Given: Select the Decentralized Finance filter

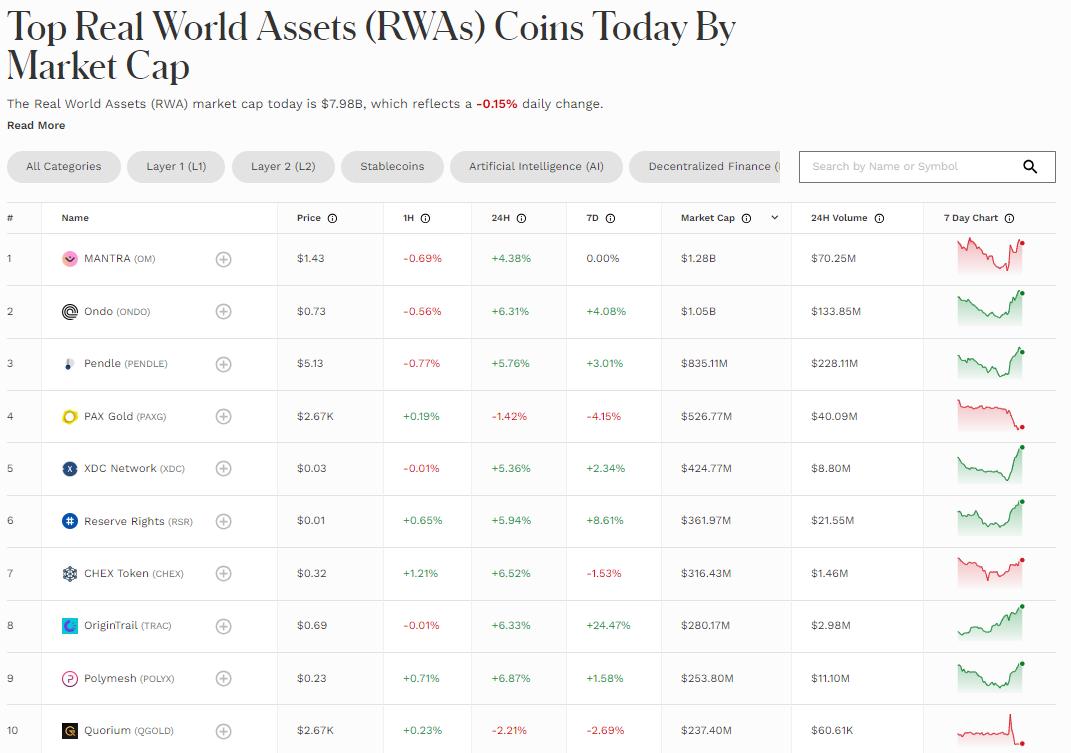Looking at the screenshot, I should pos(705,167).
